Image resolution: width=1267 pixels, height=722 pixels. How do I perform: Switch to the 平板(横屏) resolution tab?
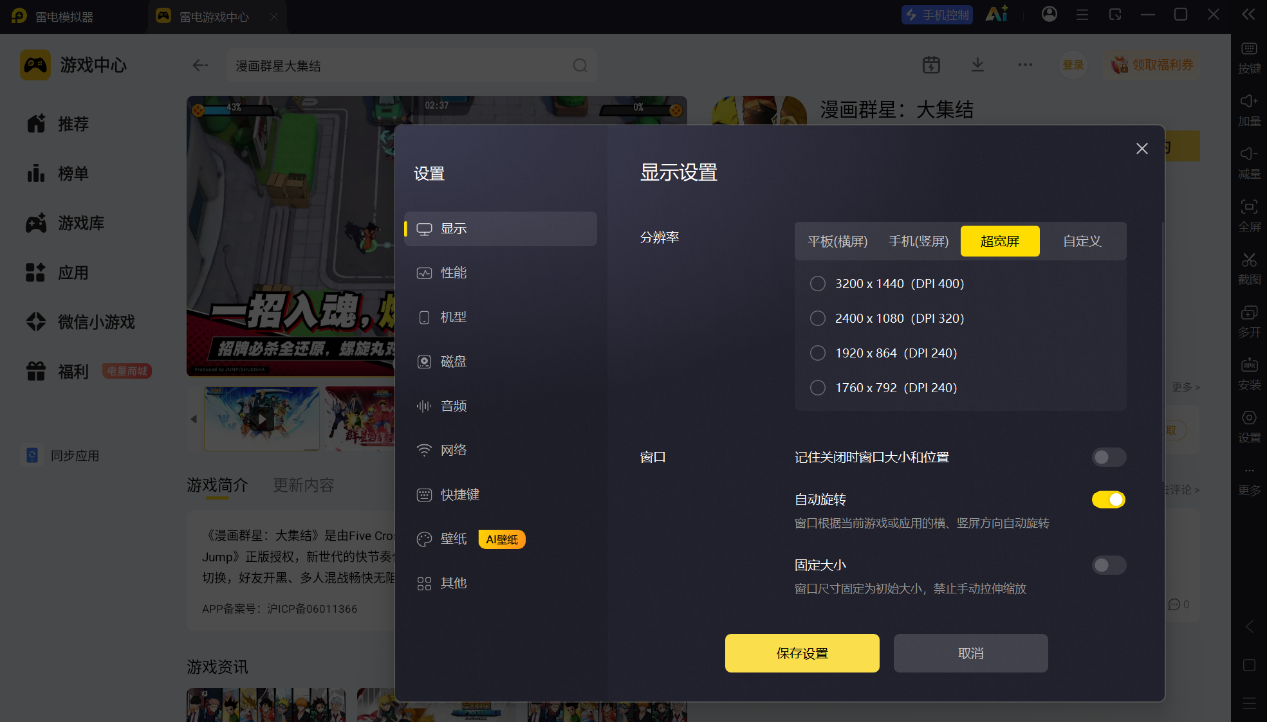click(x=837, y=241)
